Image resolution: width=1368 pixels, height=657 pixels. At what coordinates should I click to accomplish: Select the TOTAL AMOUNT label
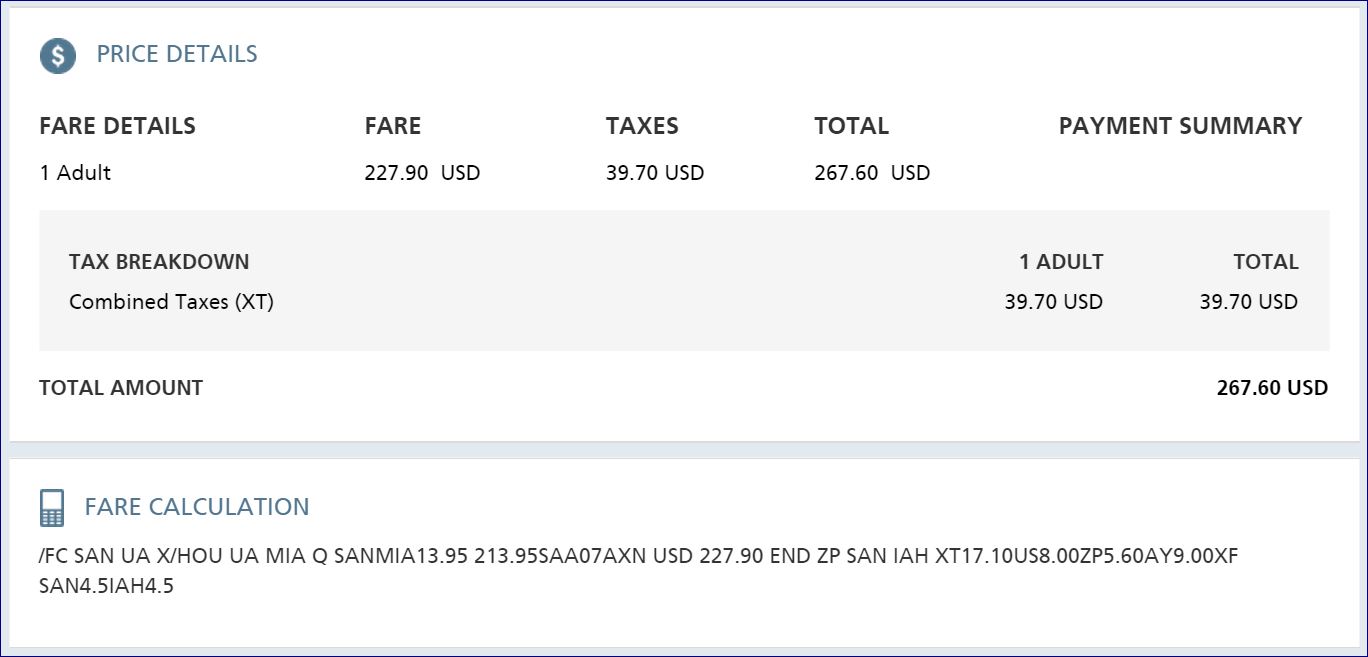[121, 388]
